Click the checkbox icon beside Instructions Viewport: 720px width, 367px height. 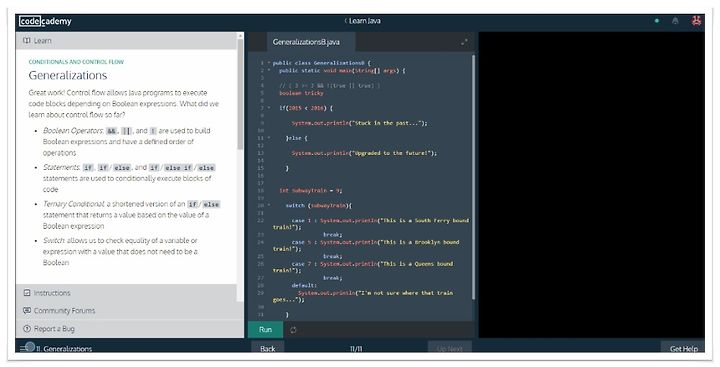click(27, 293)
